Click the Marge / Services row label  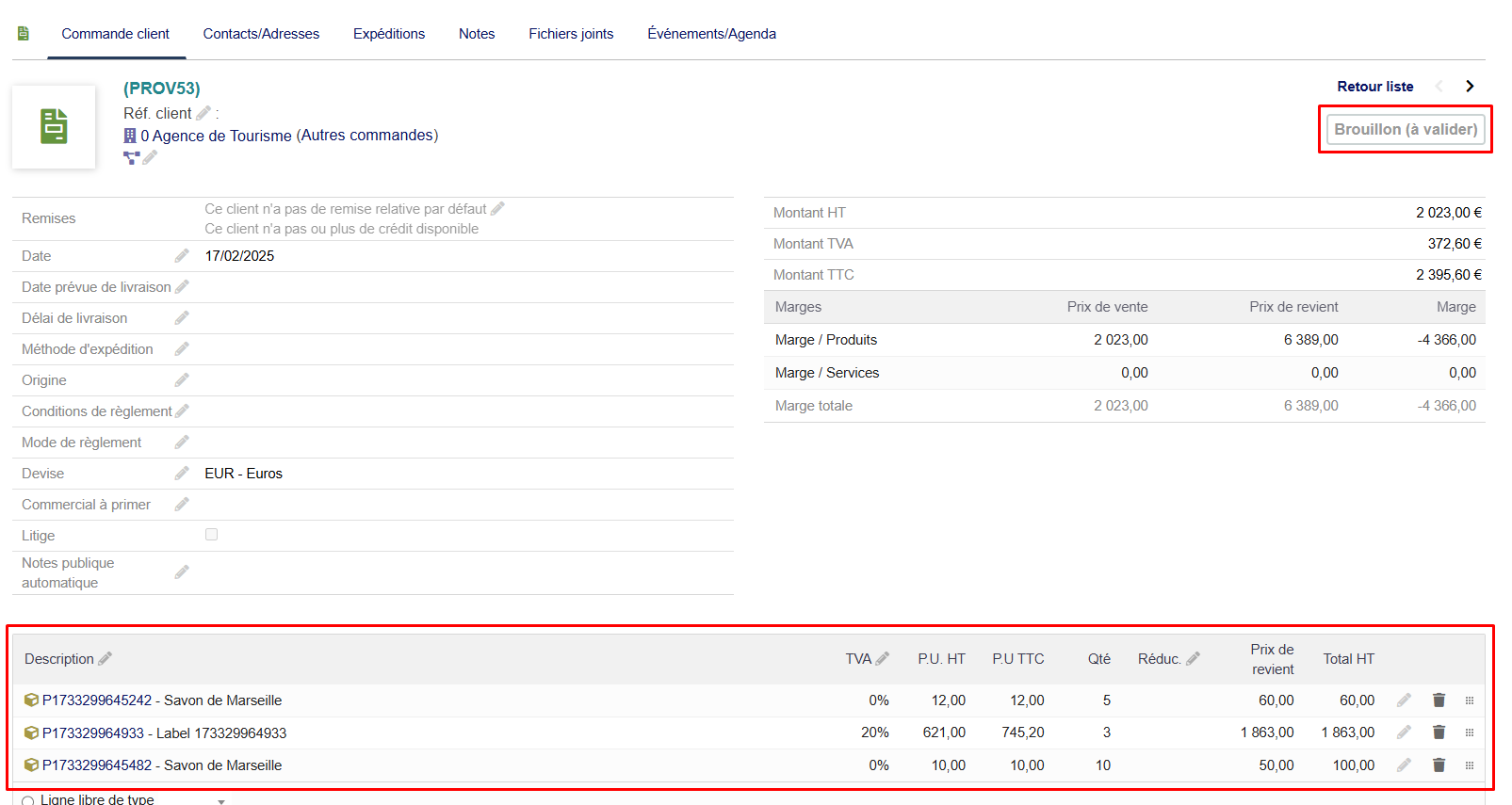click(827, 373)
